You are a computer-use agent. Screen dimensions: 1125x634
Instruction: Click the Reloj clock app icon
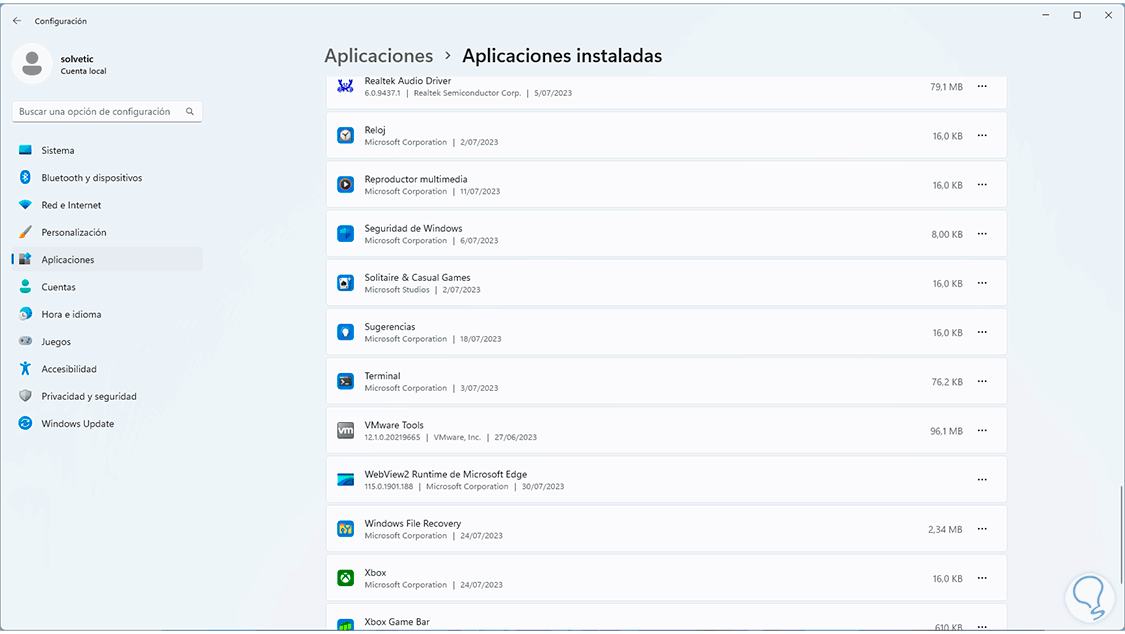345,136
